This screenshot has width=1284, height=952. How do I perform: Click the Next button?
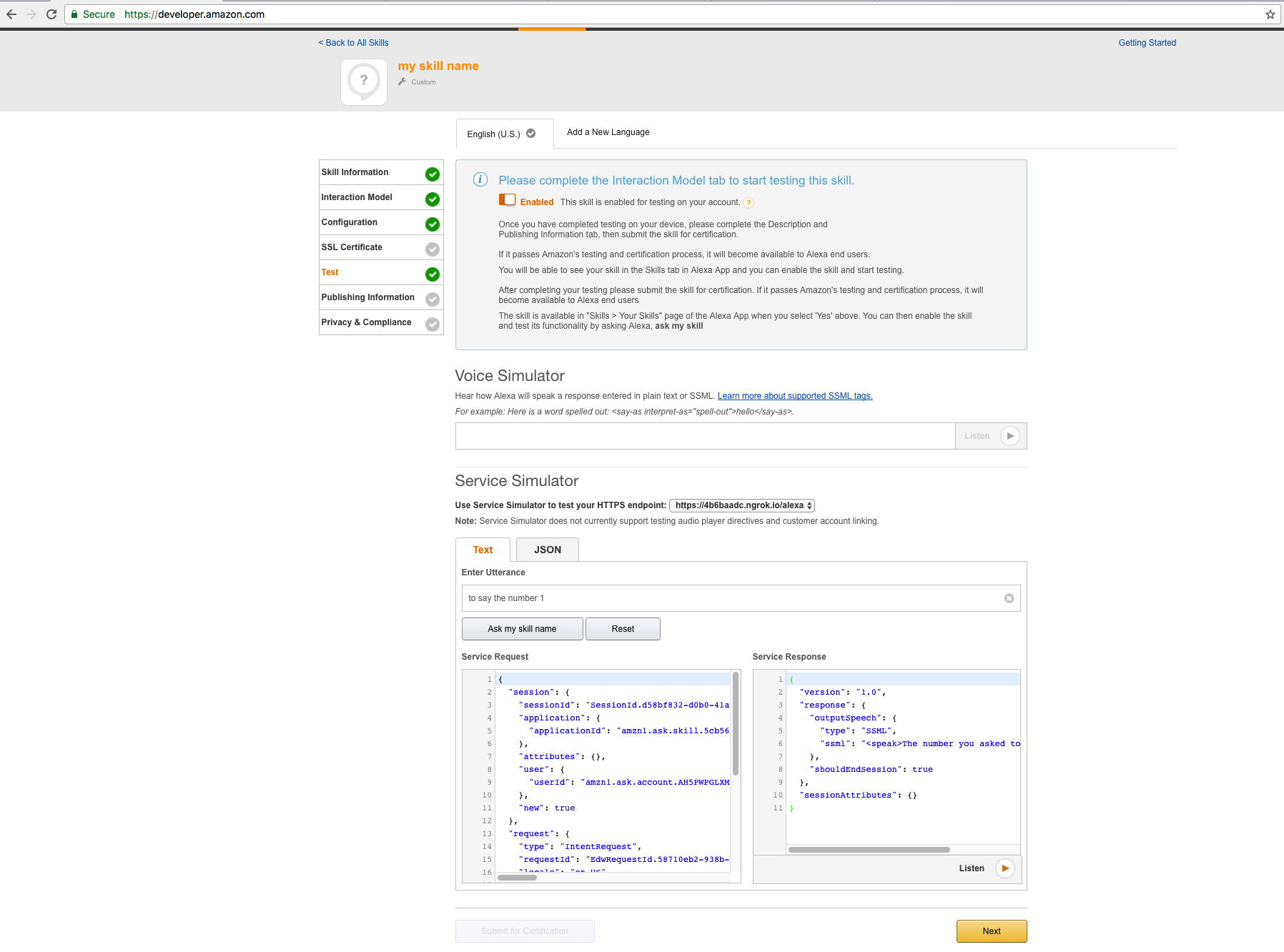click(992, 931)
